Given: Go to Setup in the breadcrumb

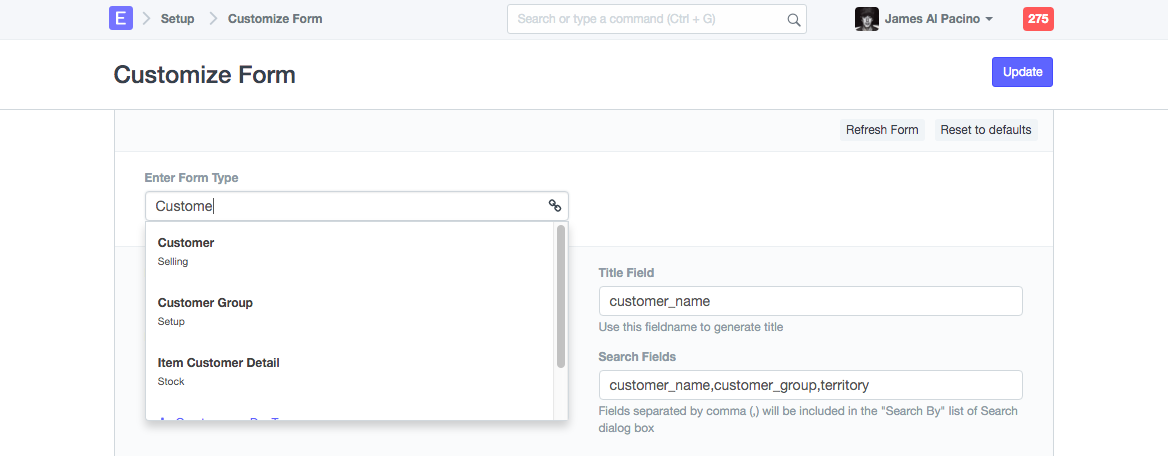Looking at the screenshot, I should click(x=177, y=19).
